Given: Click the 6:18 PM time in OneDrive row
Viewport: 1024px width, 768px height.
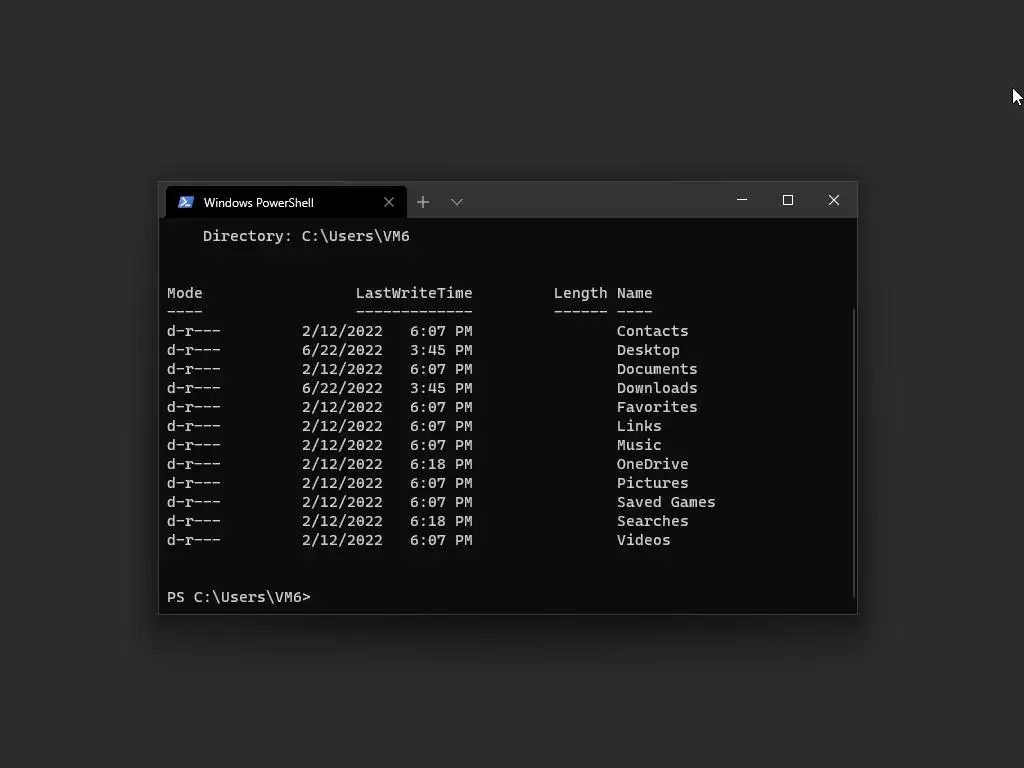Looking at the screenshot, I should click(441, 464).
